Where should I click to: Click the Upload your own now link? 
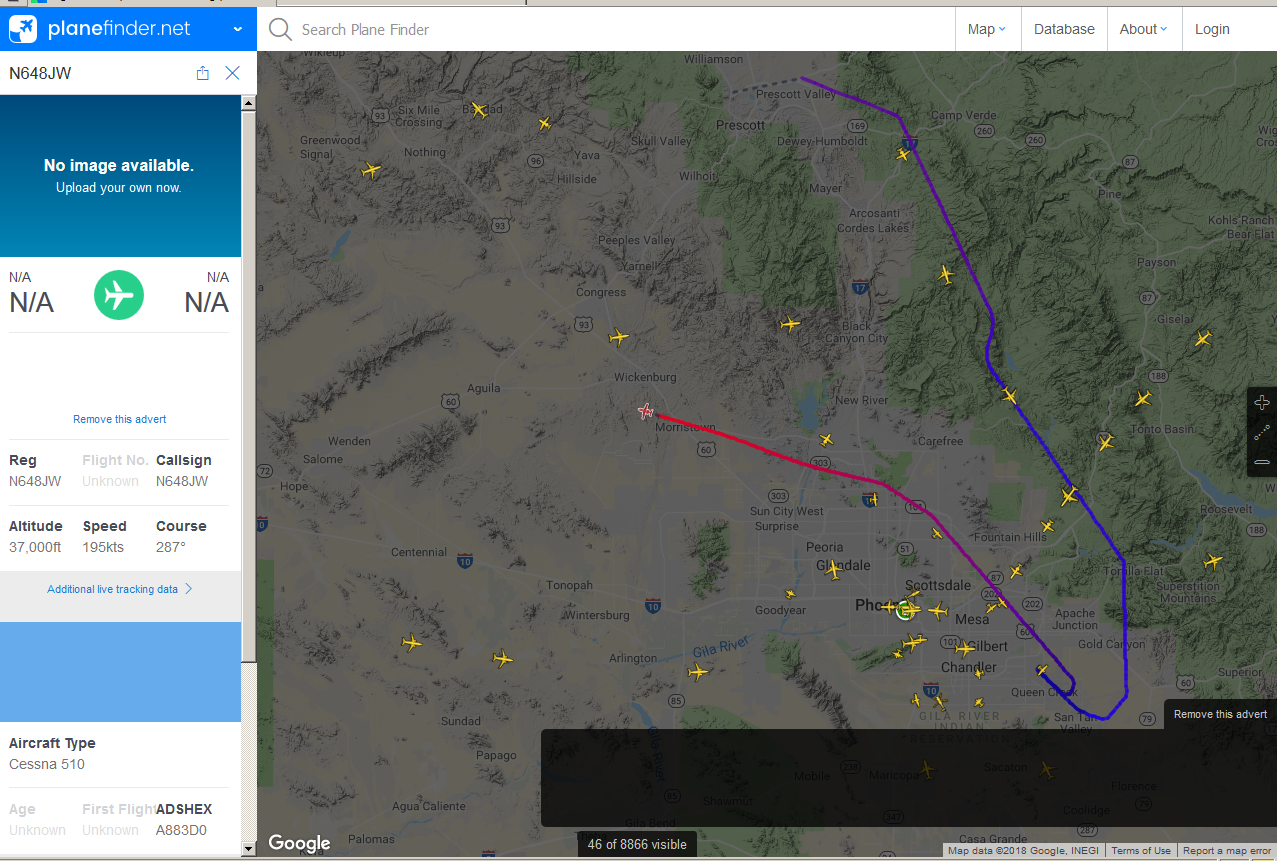(x=119, y=187)
